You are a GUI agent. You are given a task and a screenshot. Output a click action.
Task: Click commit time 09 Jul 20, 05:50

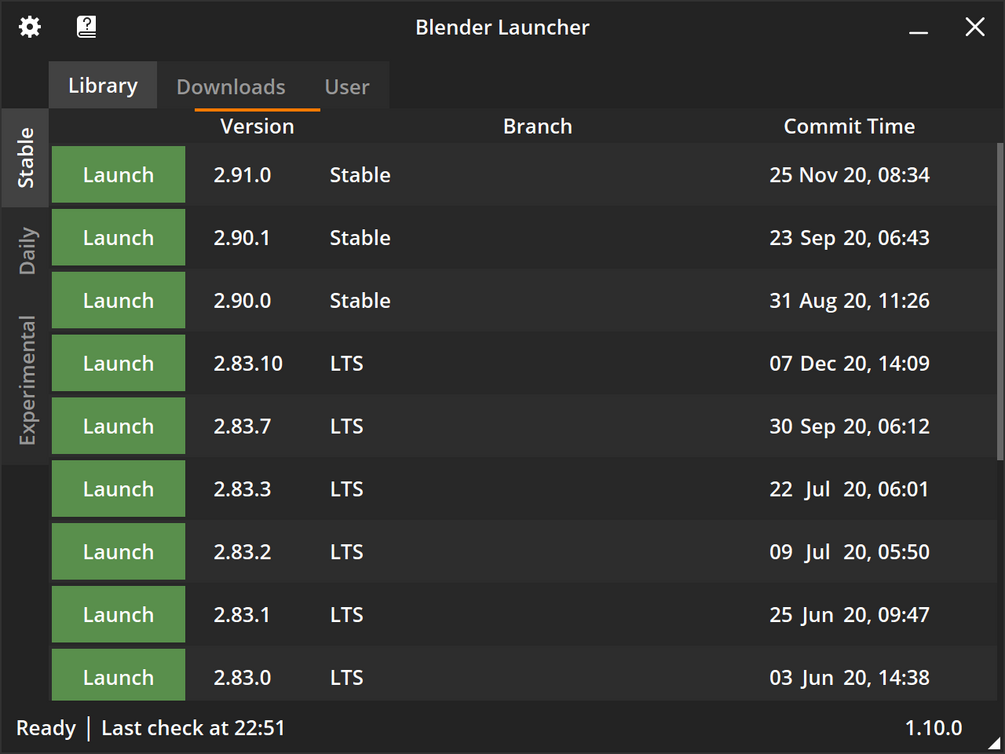tap(849, 552)
